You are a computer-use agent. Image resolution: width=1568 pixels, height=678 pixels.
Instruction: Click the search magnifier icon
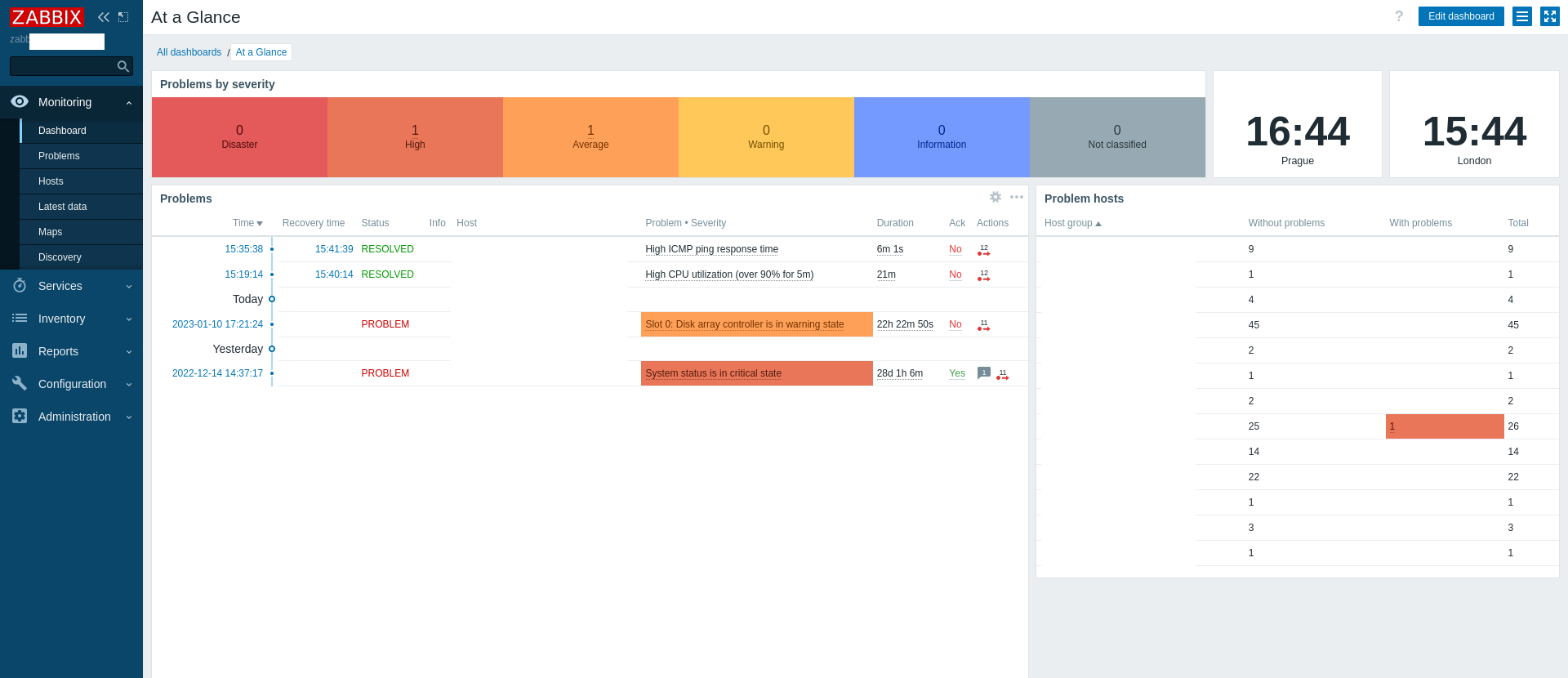tap(123, 66)
